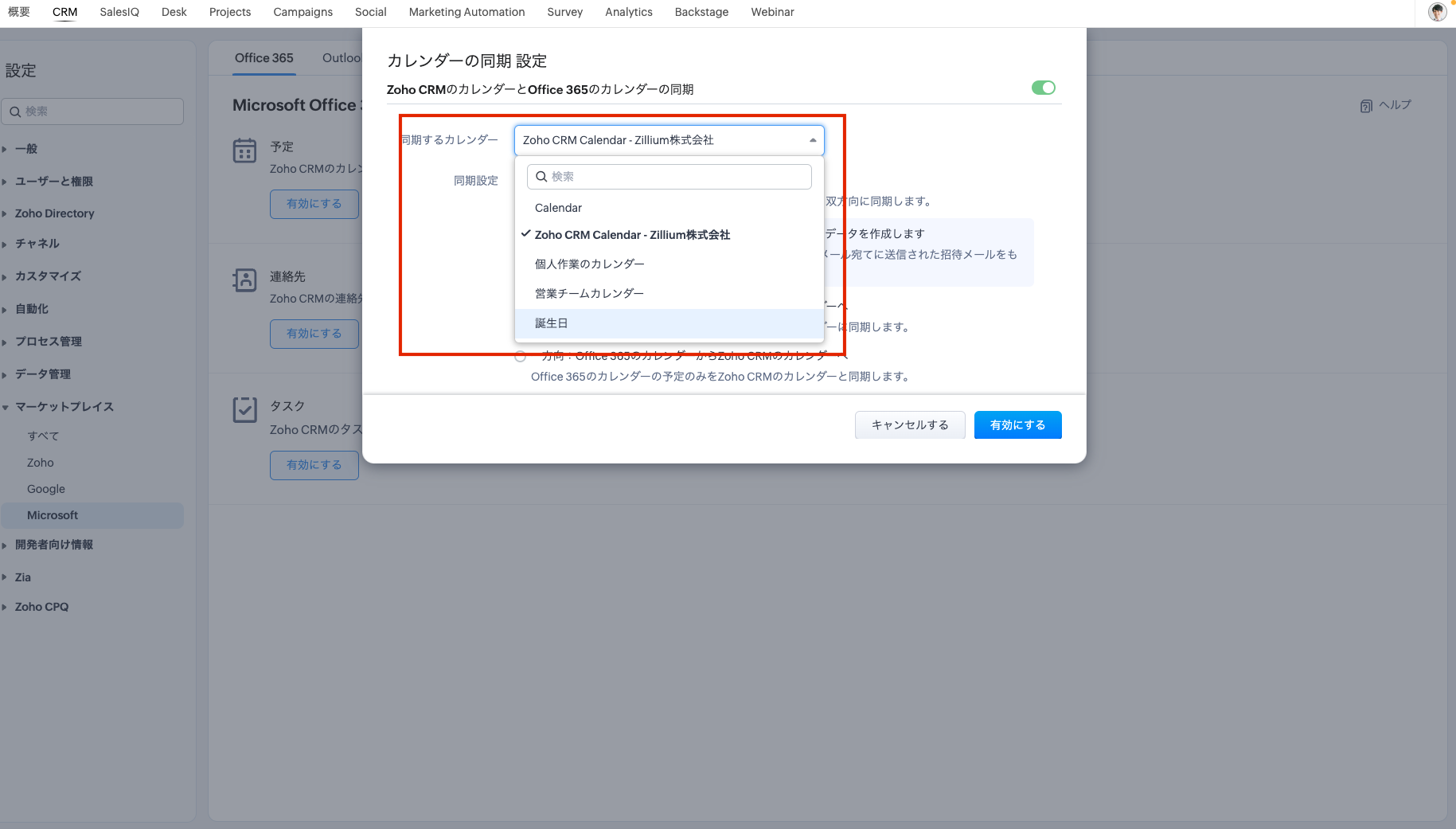Click 有効にする under 予定

314,204
